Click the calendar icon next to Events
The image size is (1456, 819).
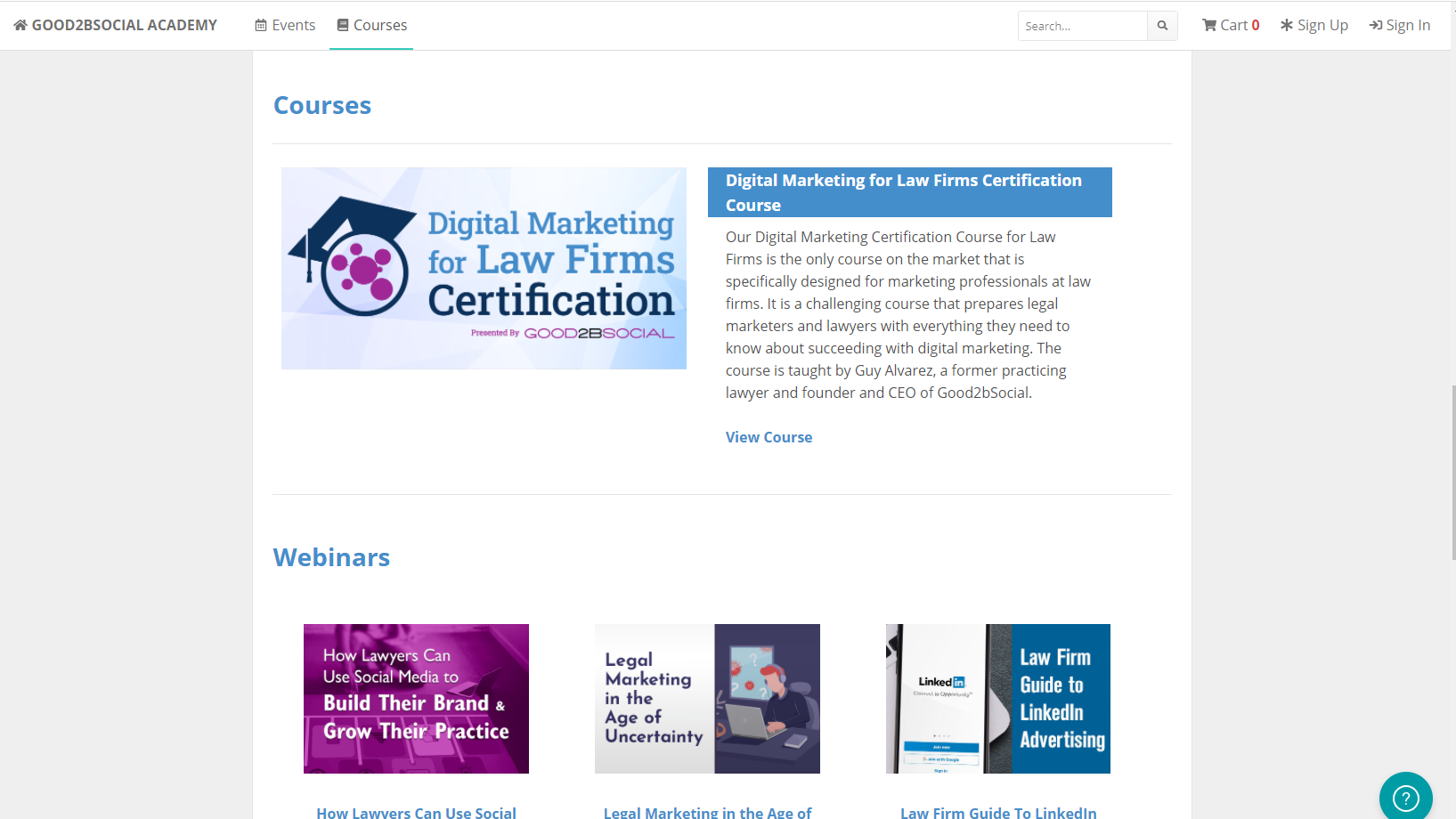coord(261,25)
